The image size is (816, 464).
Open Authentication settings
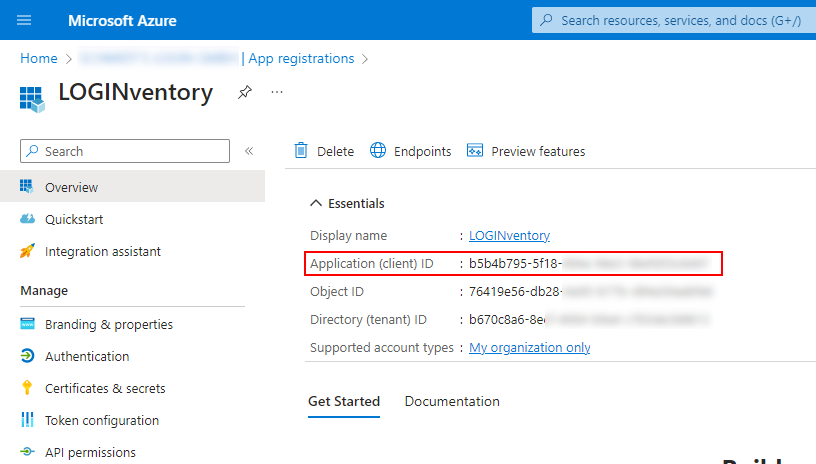(x=87, y=356)
